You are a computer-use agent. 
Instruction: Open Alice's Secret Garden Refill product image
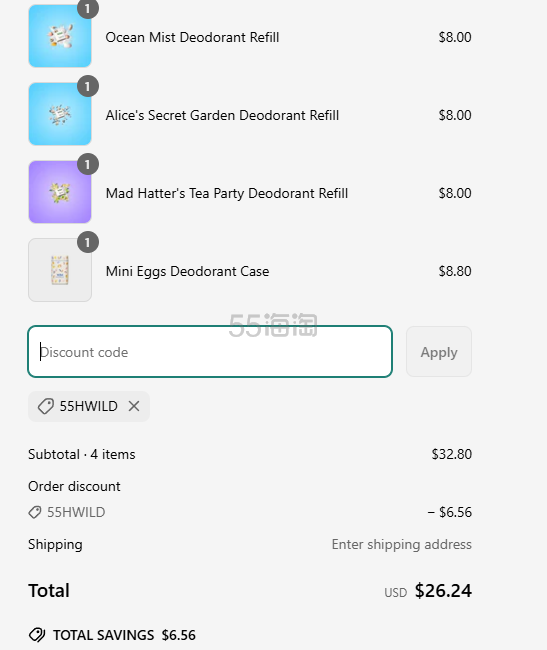[x=60, y=114]
